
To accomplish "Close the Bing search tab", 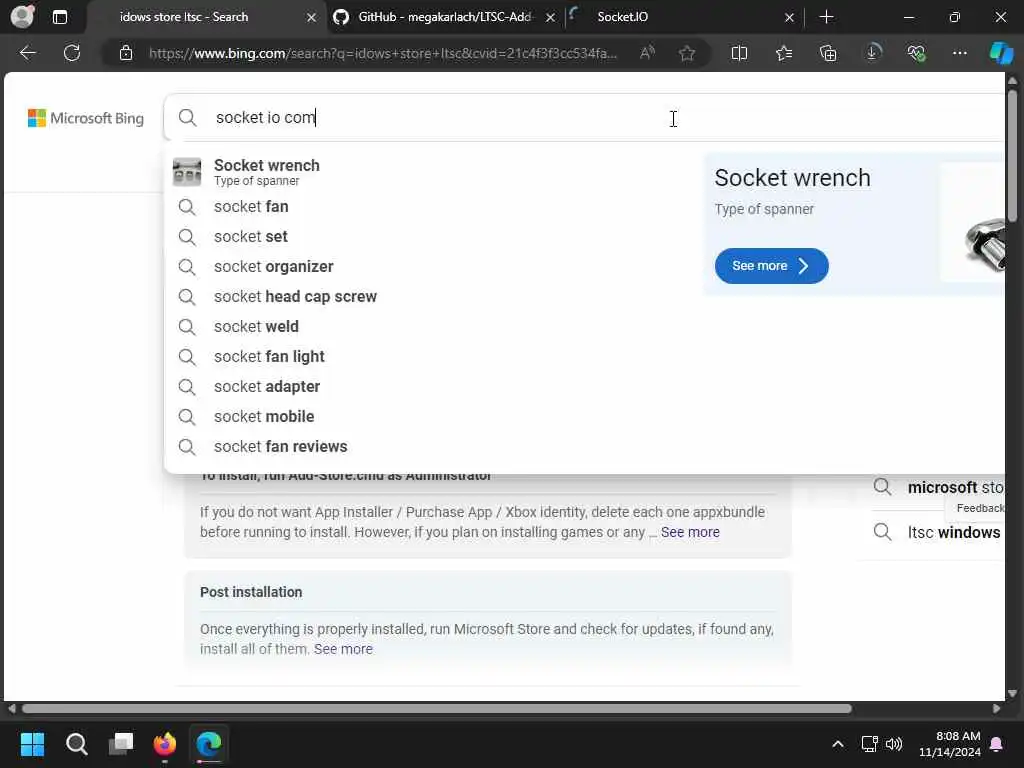I will [312, 18].
